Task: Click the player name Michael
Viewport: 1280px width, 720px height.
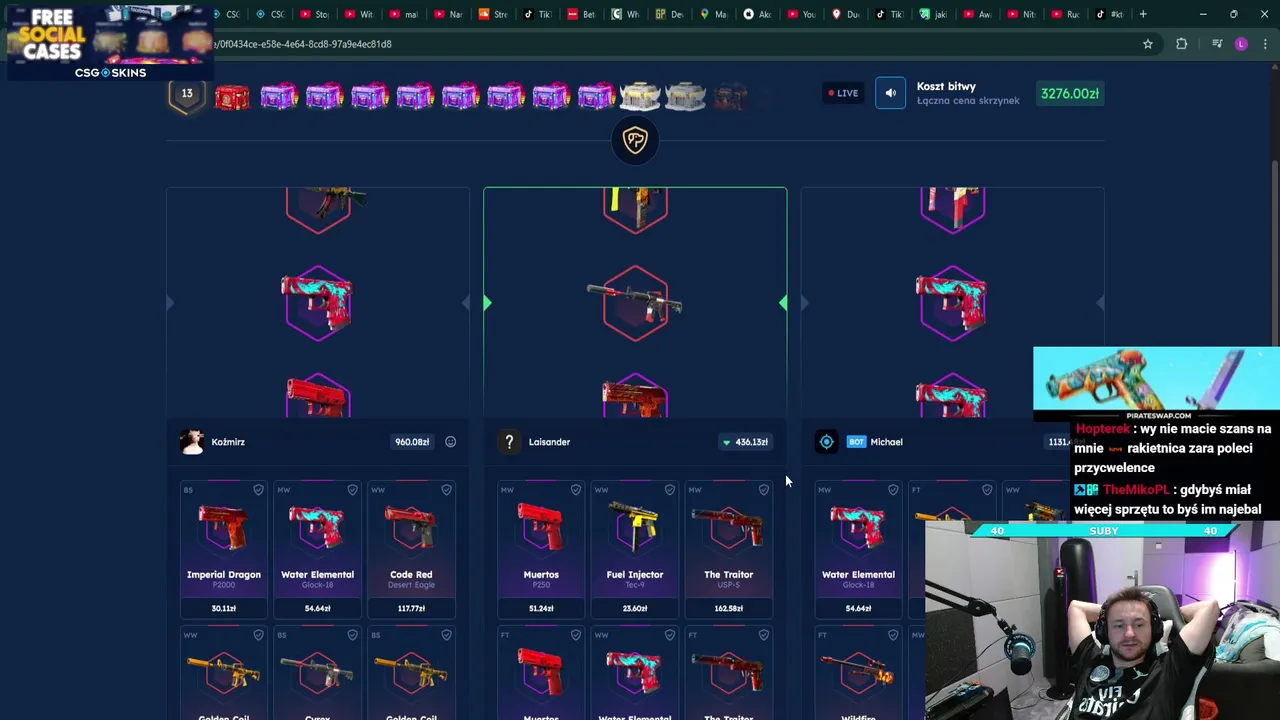Action: tap(886, 442)
